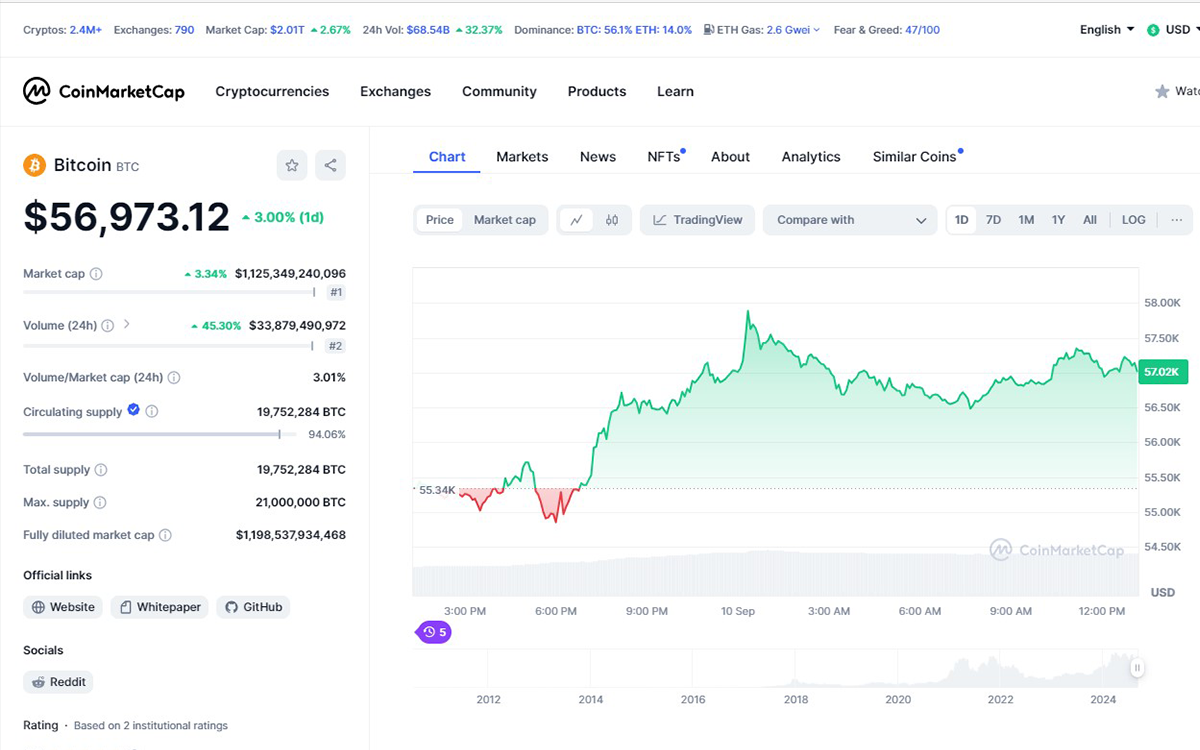Switch to the Similar Coins tab
1200x750 pixels.
915,157
